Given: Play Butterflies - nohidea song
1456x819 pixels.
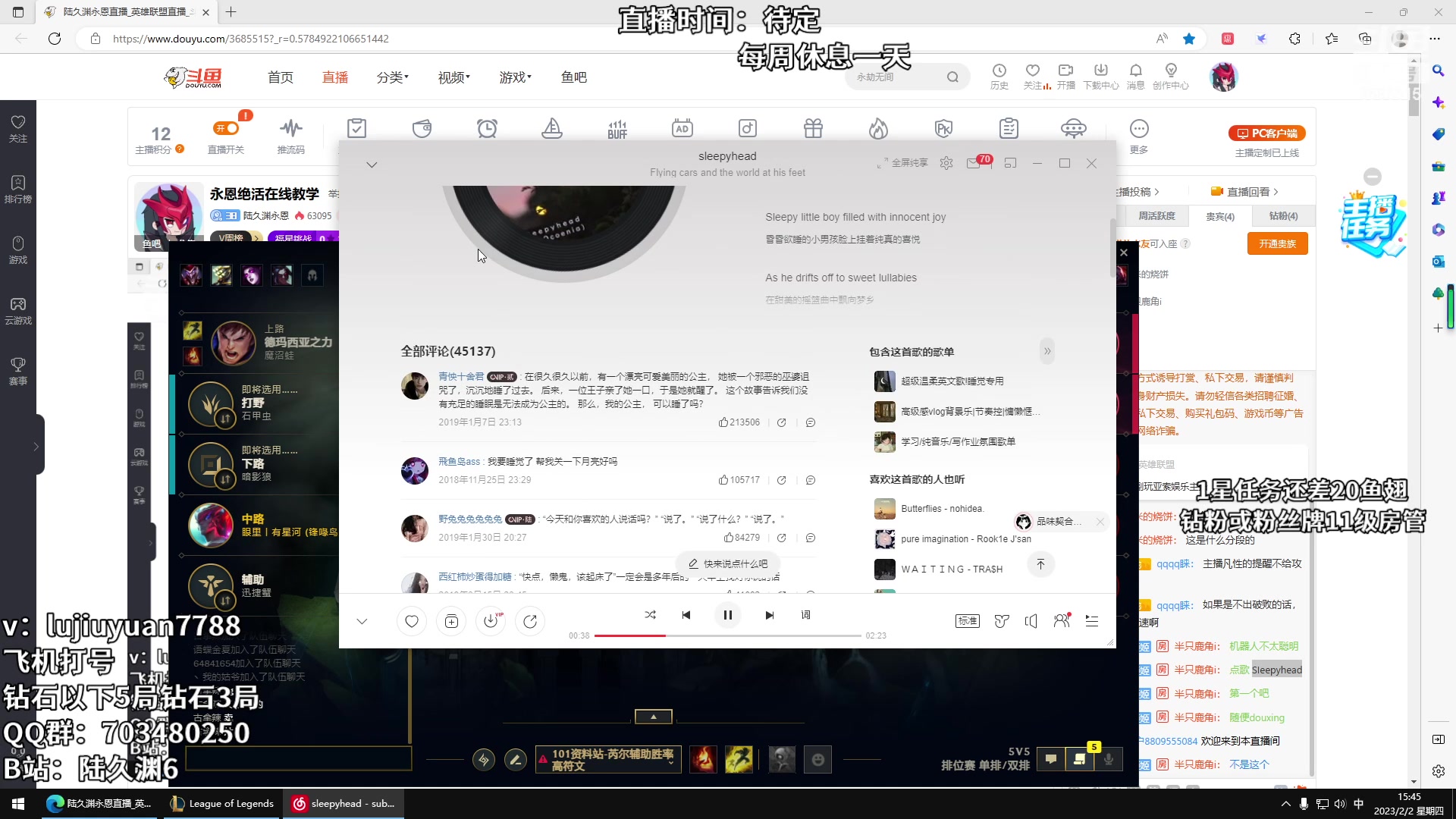Looking at the screenshot, I should 929,509.
